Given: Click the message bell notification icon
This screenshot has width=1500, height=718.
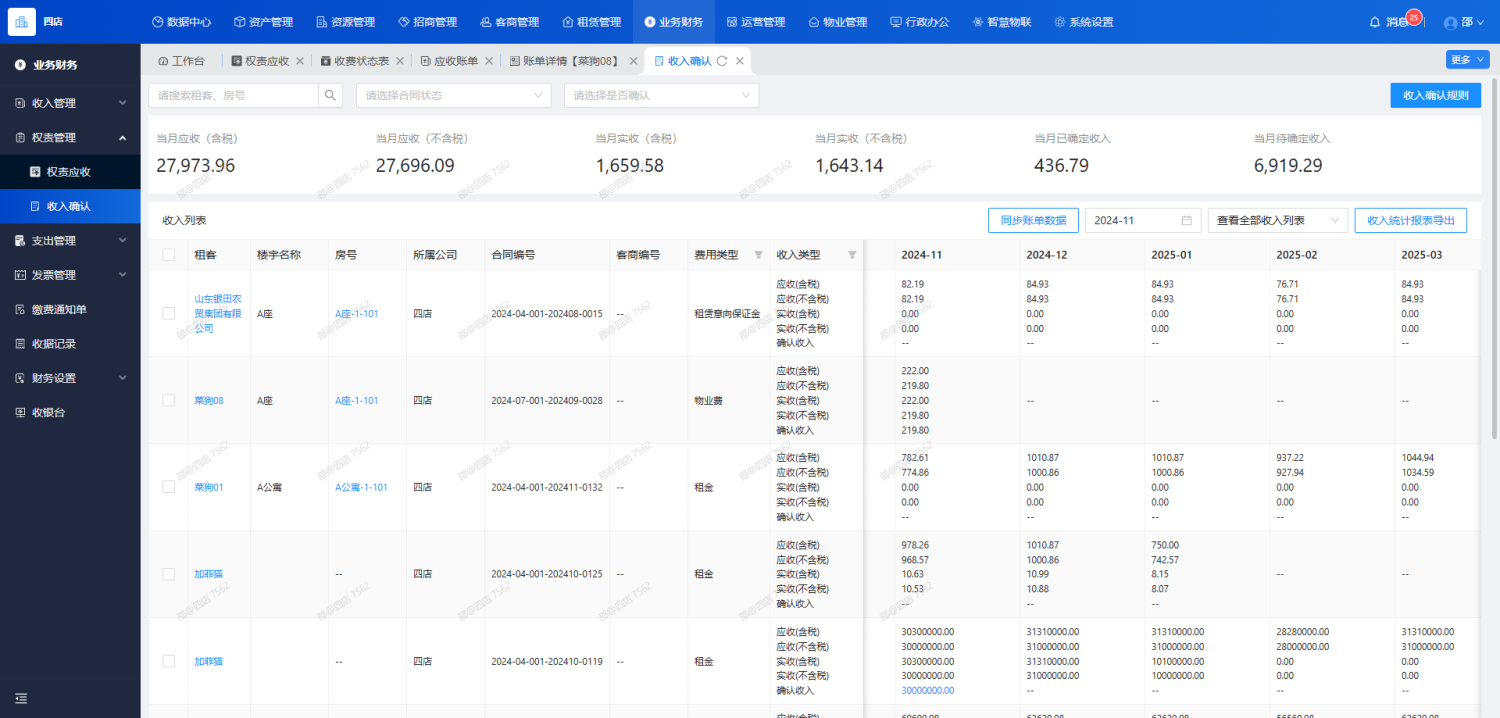Looking at the screenshot, I should coord(1374,22).
